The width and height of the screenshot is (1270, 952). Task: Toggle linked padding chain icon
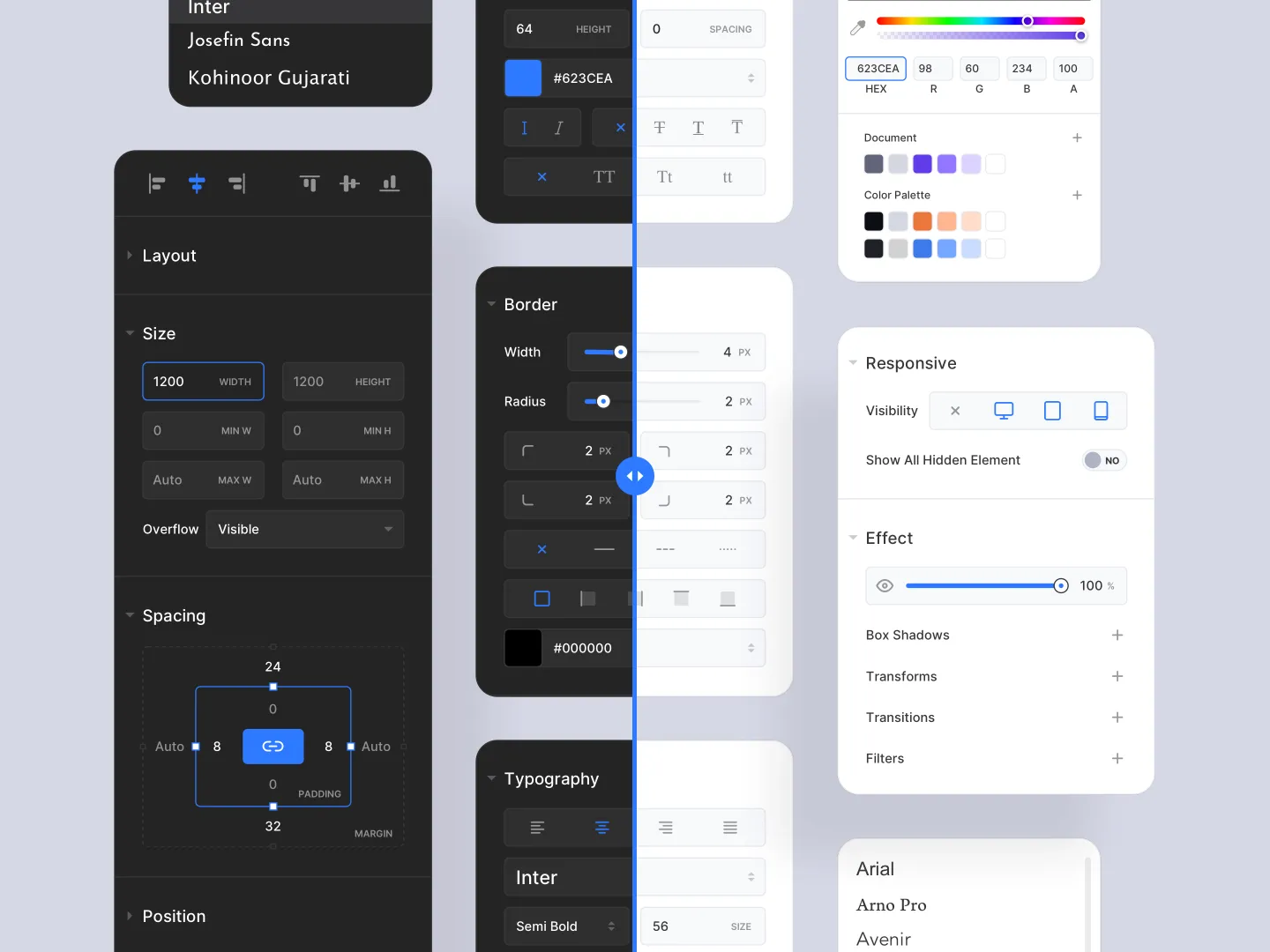click(273, 746)
